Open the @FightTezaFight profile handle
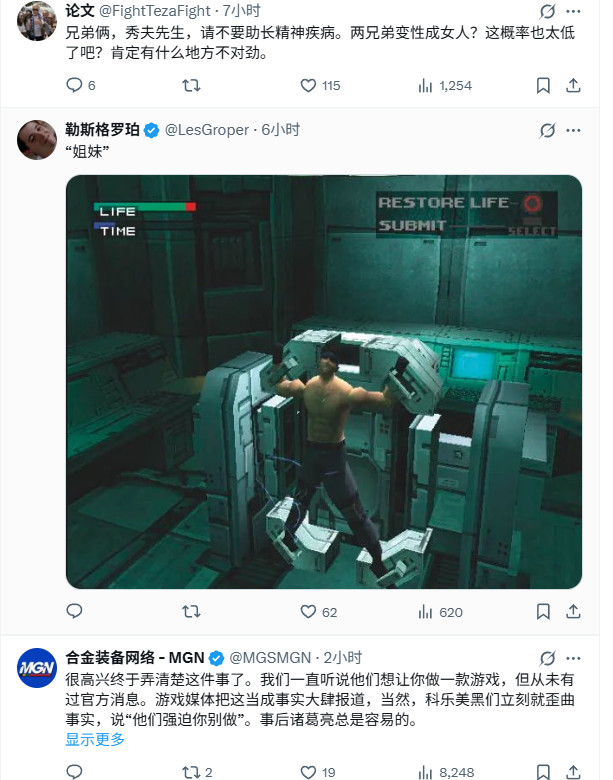This screenshot has height=780, width=613. (x=155, y=10)
